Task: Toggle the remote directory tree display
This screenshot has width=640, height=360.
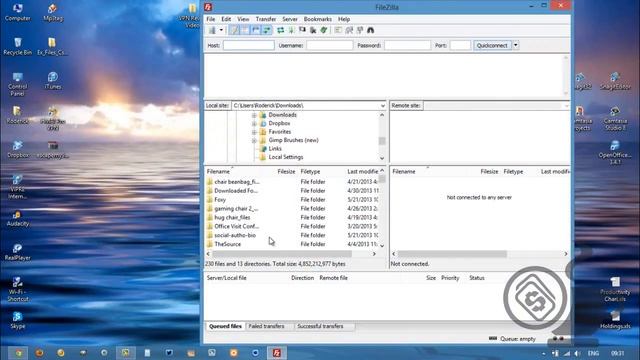Action: tap(256, 30)
